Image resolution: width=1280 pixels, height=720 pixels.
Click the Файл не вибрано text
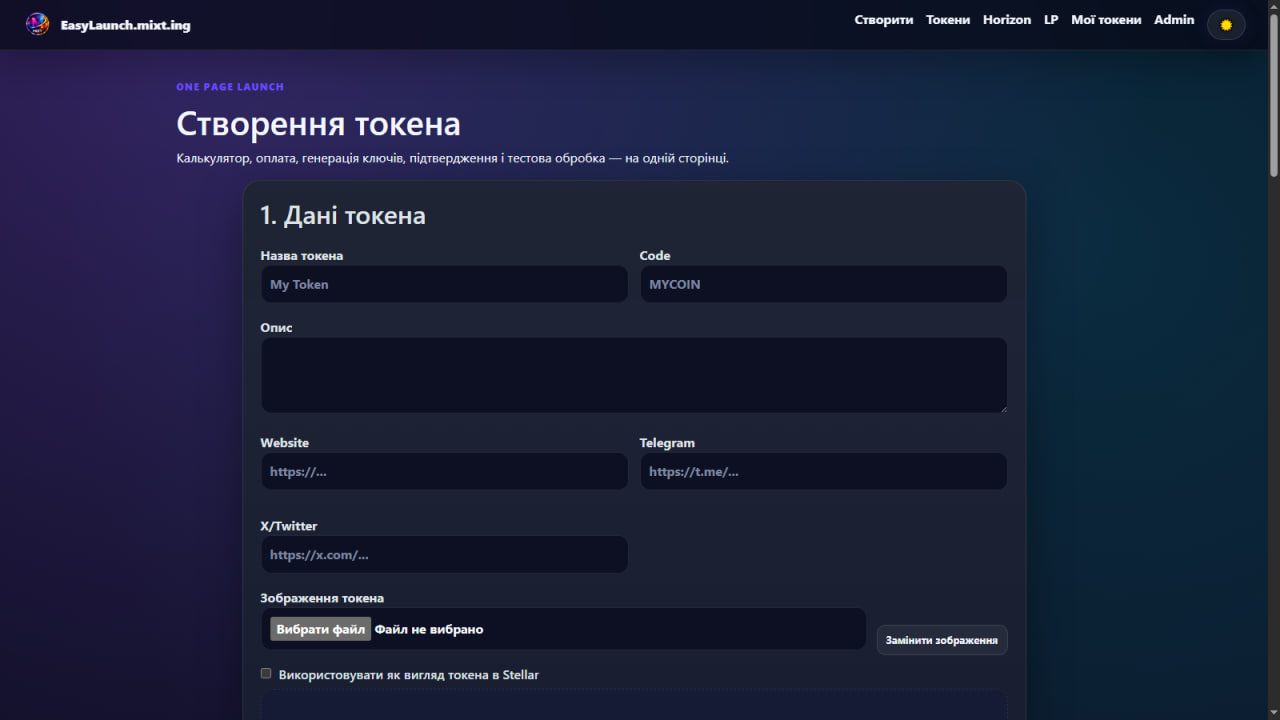click(x=429, y=629)
